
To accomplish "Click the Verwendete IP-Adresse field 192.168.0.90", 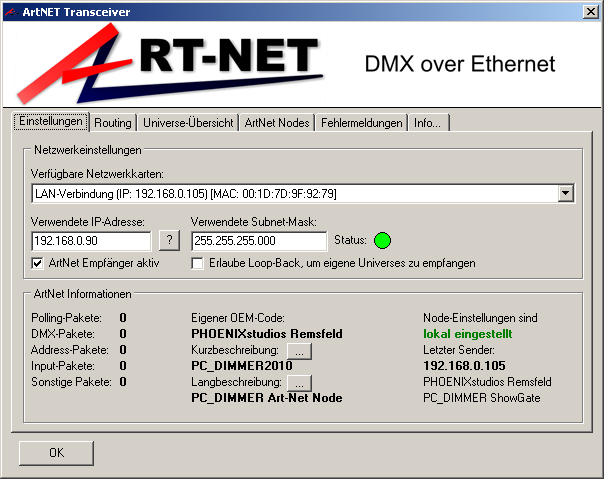I will (x=91, y=241).
